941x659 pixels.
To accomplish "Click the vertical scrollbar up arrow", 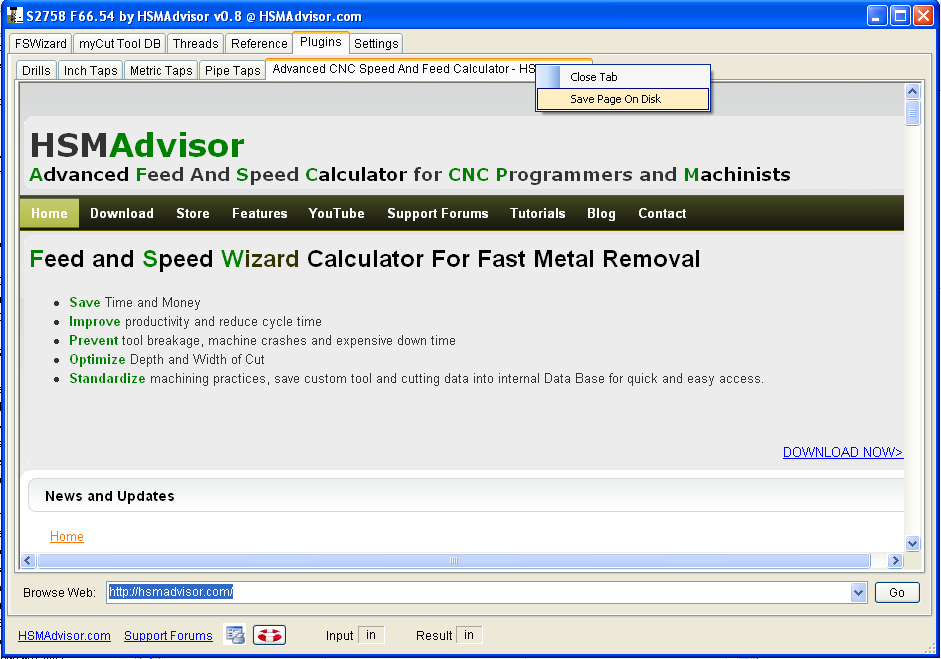I will 912,91.
